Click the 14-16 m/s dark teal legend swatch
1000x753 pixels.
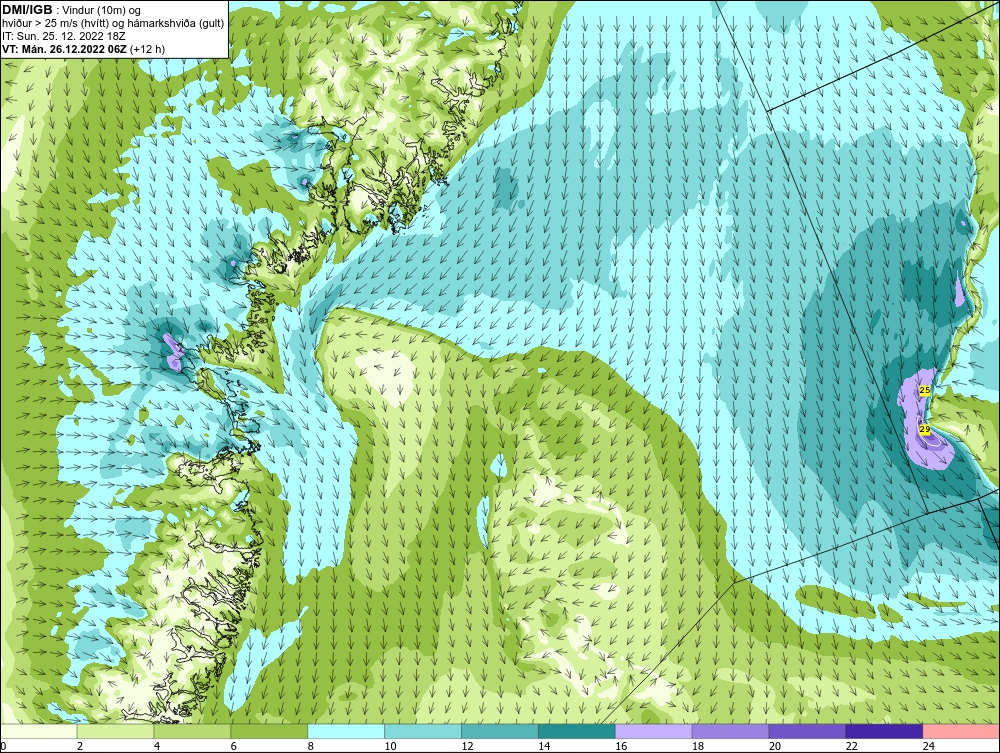pyautogui.click(x=577, y=731)
